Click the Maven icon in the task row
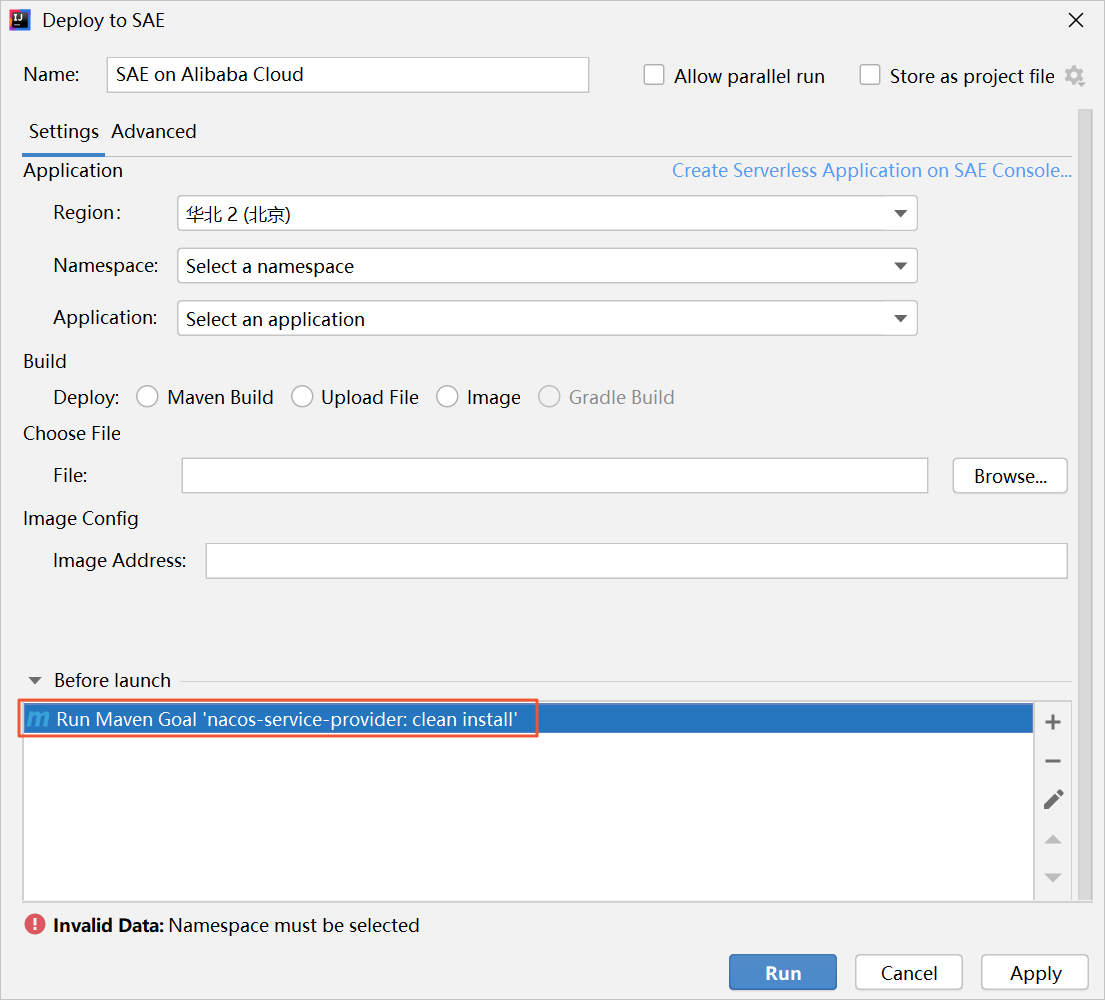 pos(37,719)
